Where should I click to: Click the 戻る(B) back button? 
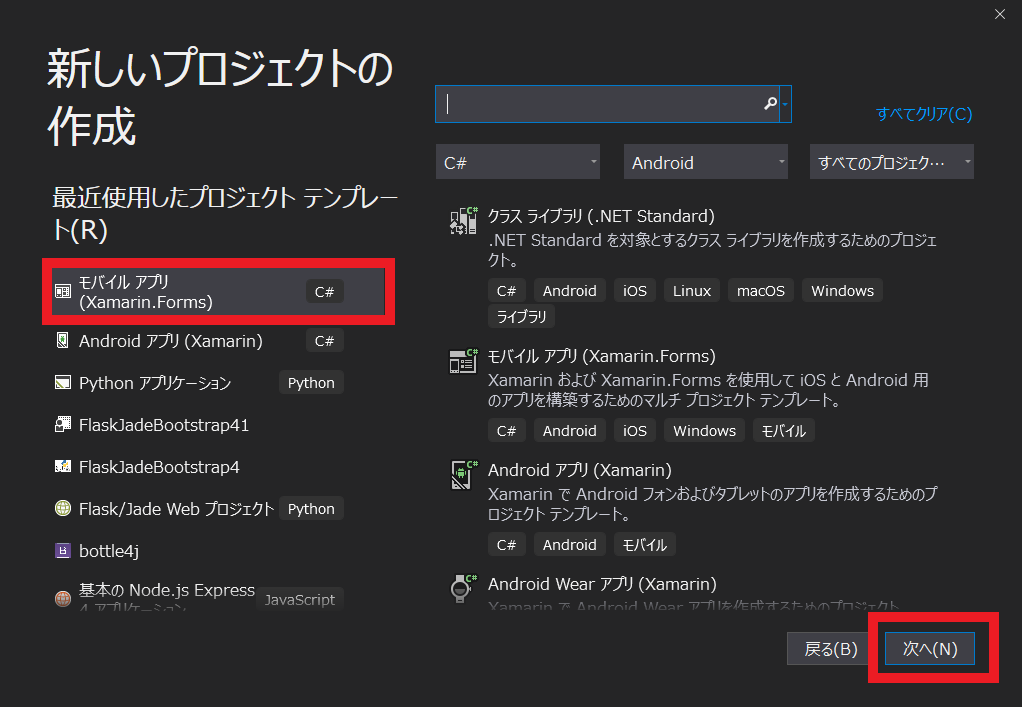[x=830, y=649]
